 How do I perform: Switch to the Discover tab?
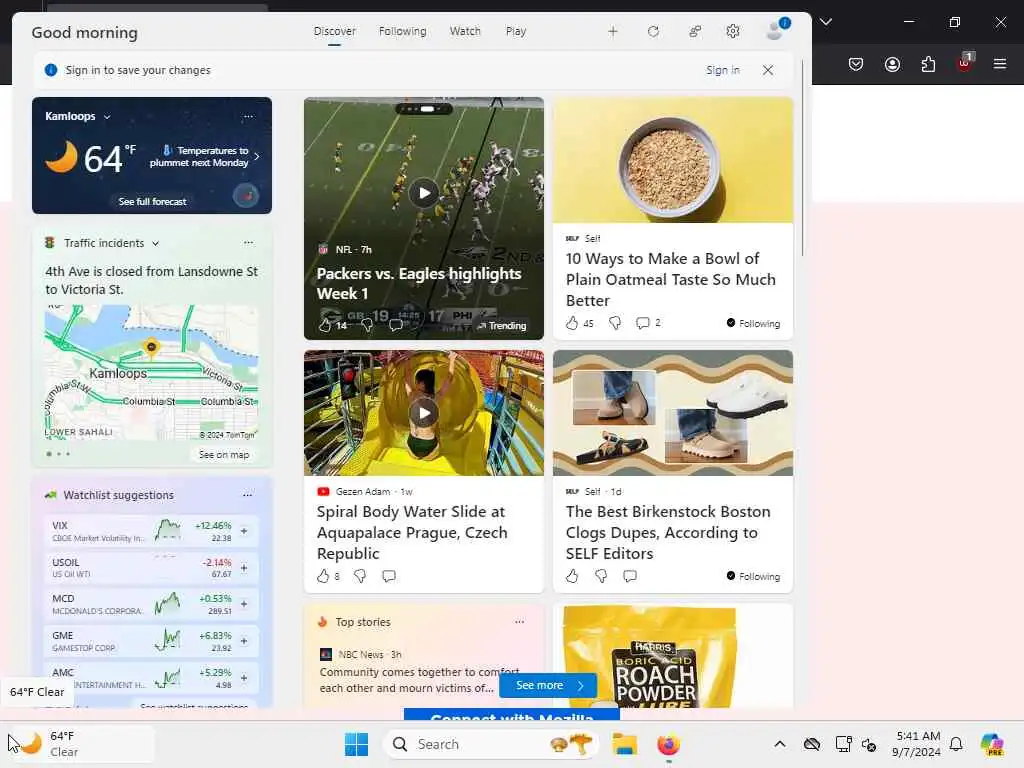pos(334,31)
